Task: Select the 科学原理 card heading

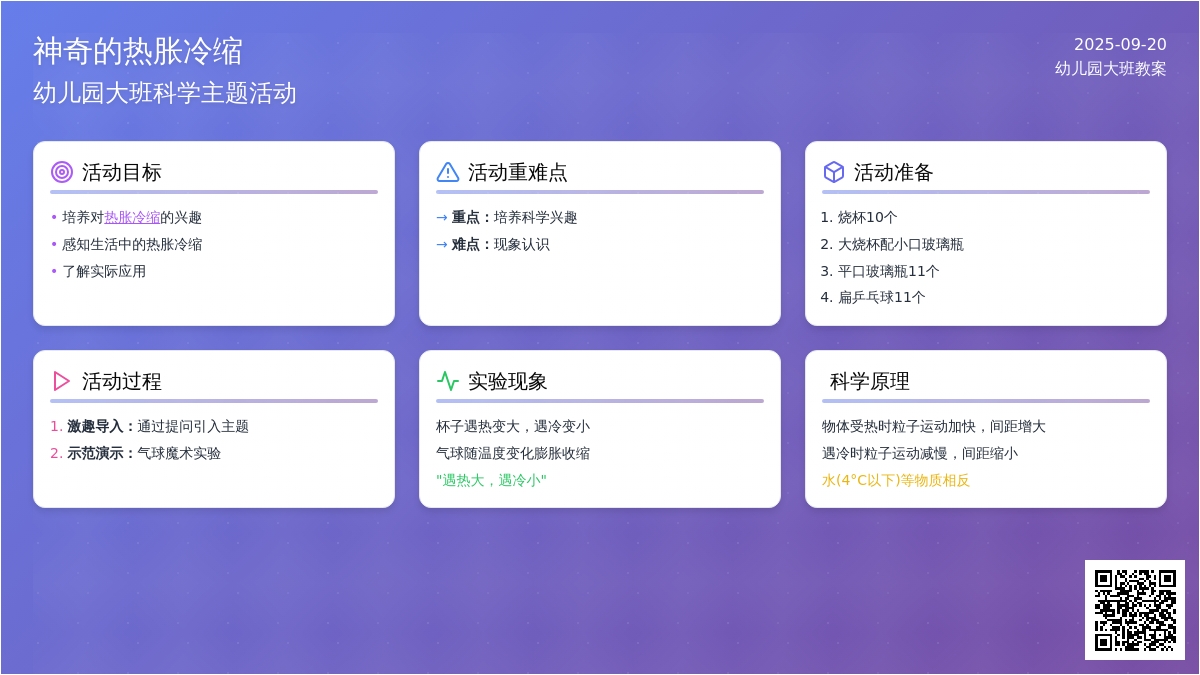Action: click(869, 381)
